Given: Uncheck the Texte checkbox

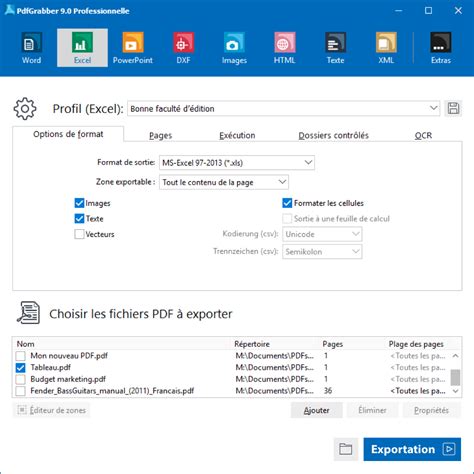Looking at the screenshot, I should pyautogui.click(x=79, y=219).
